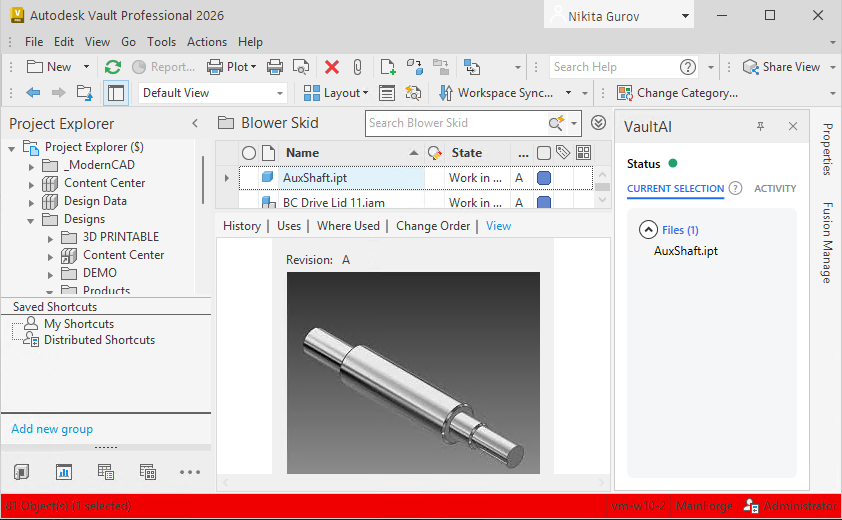This screenshot has width=842, height=520.
Task: Click in the Search Blower Skid field
Action: click(x=456, y=123)
